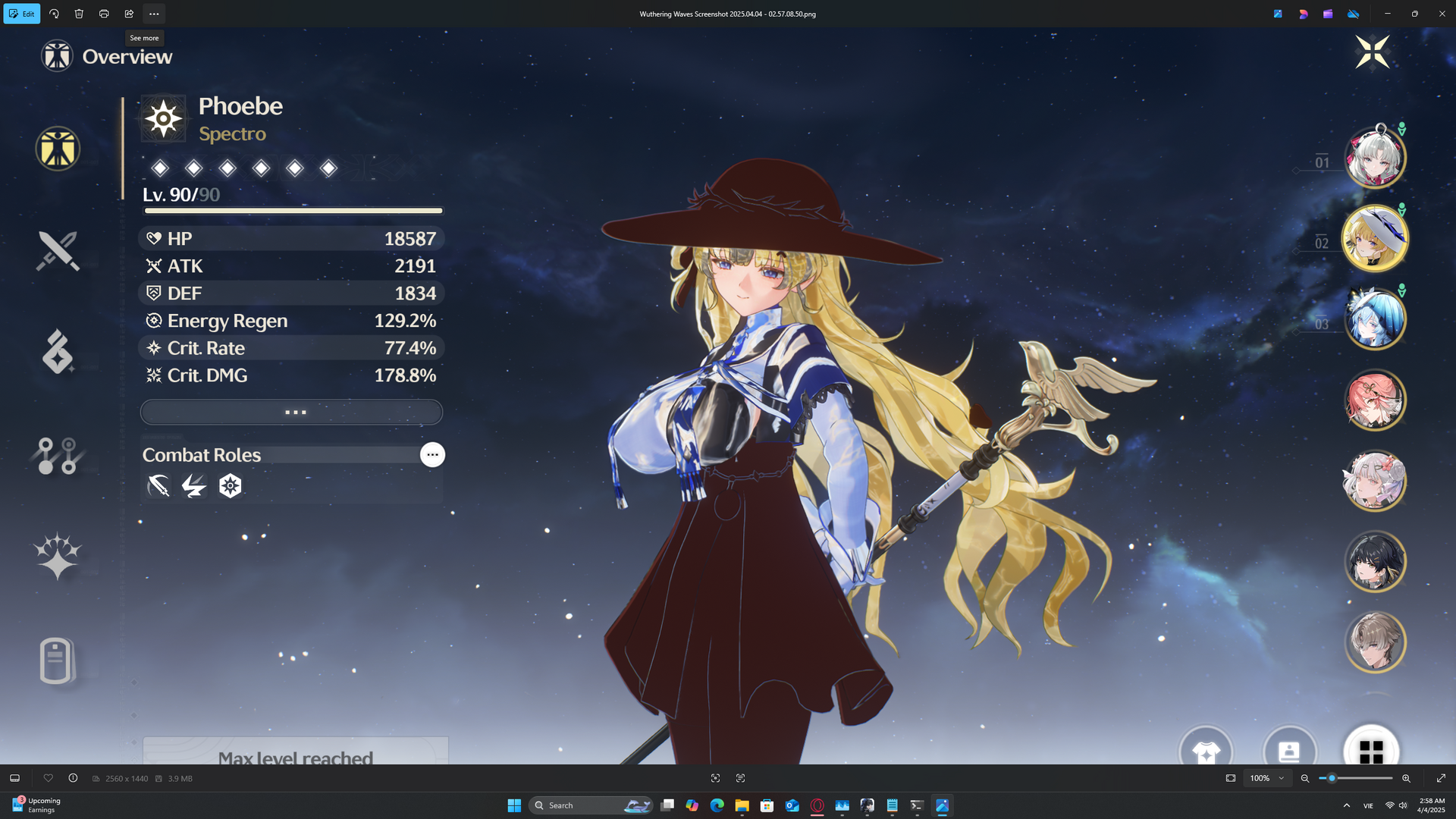The image size is (1456, 819).
Task: Show file info with the info icon
Action: (x=73, y=778)
